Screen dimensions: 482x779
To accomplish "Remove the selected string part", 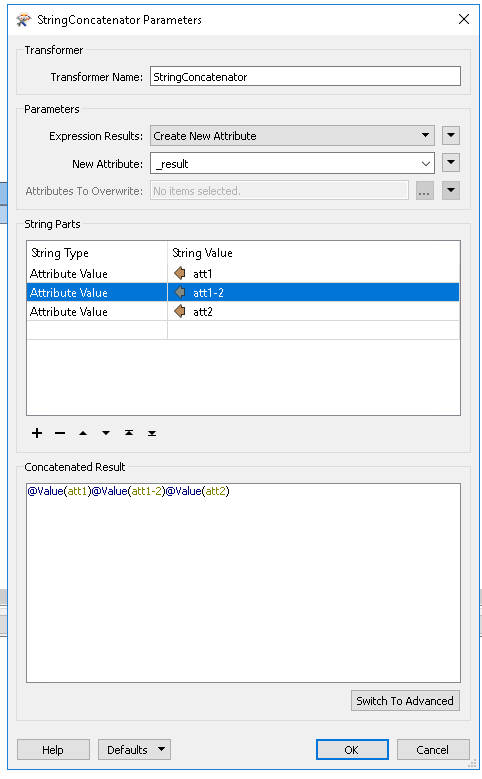I will coord(60,433).
